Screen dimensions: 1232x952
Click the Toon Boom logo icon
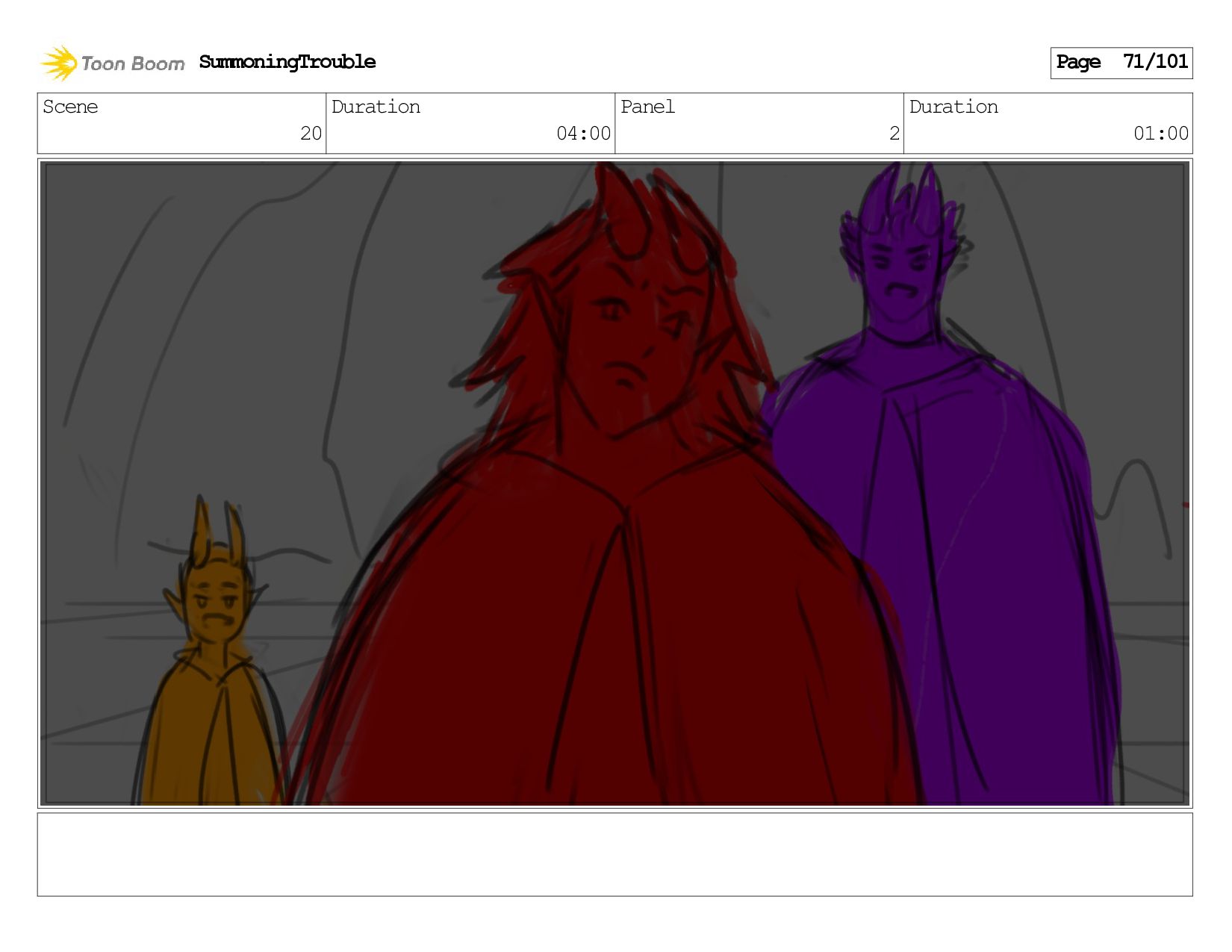pos(59,63)
